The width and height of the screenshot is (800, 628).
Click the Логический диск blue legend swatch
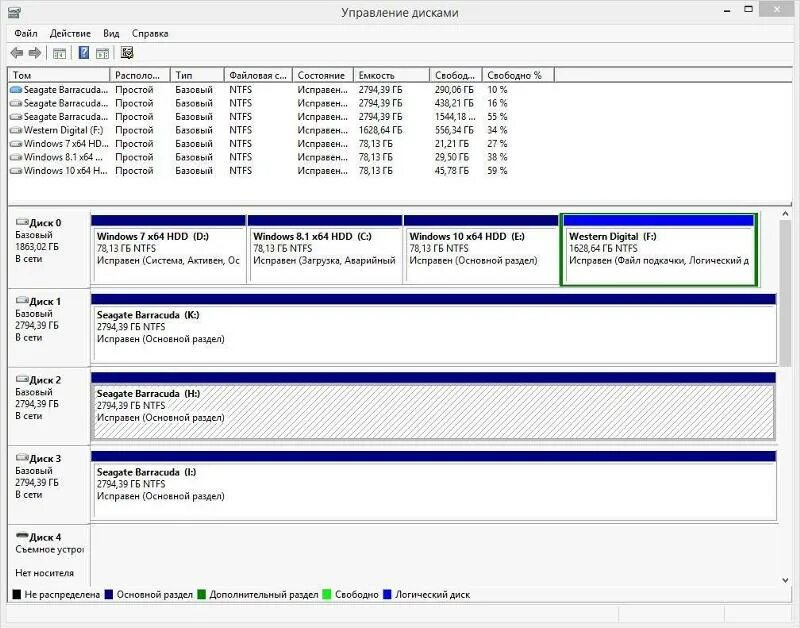(x=387, y=594)
